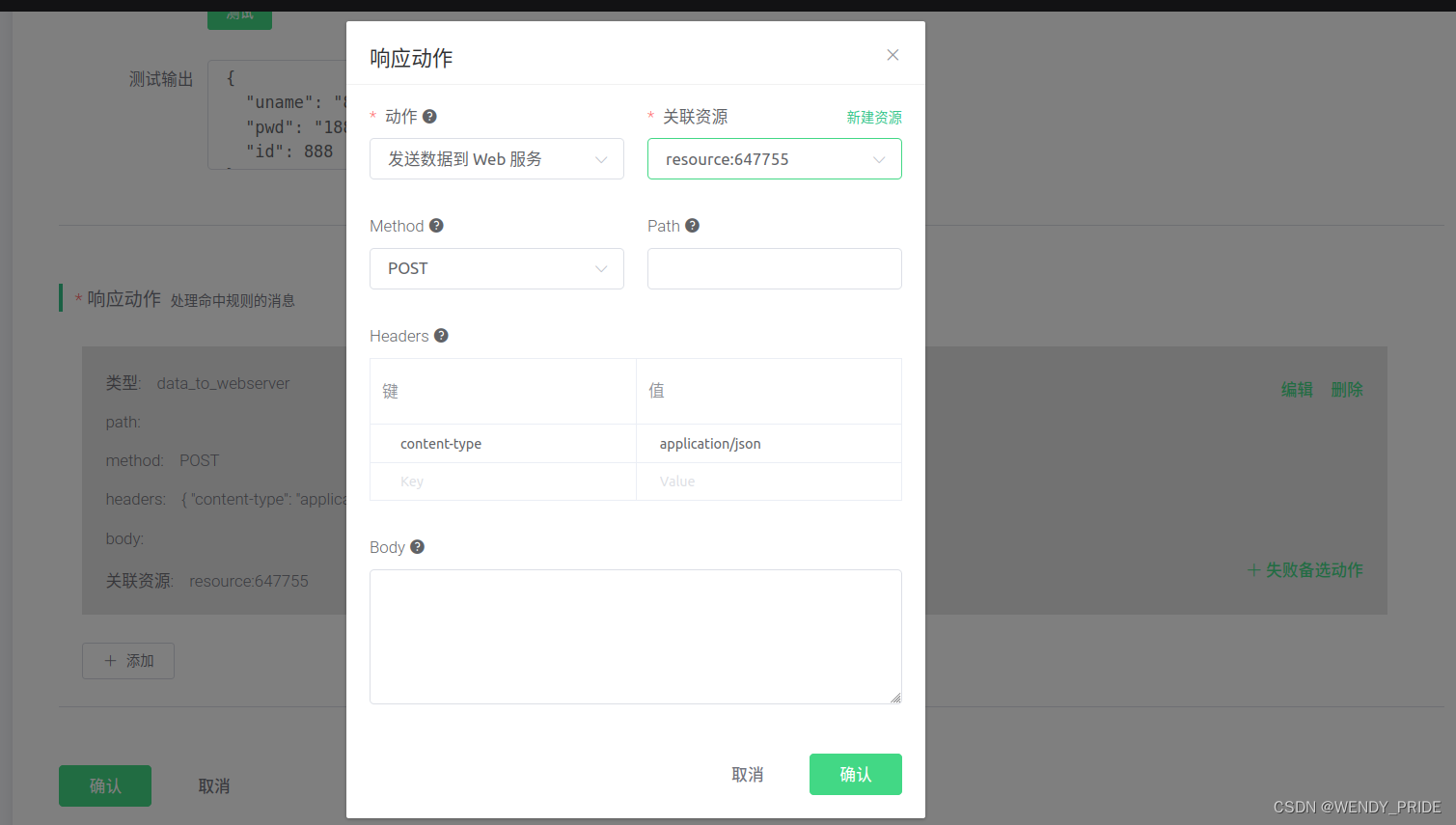Viewport: 1456px width, 825px height.
Task: Click the question mark icon next to Method
Action: tap(437, 225)
